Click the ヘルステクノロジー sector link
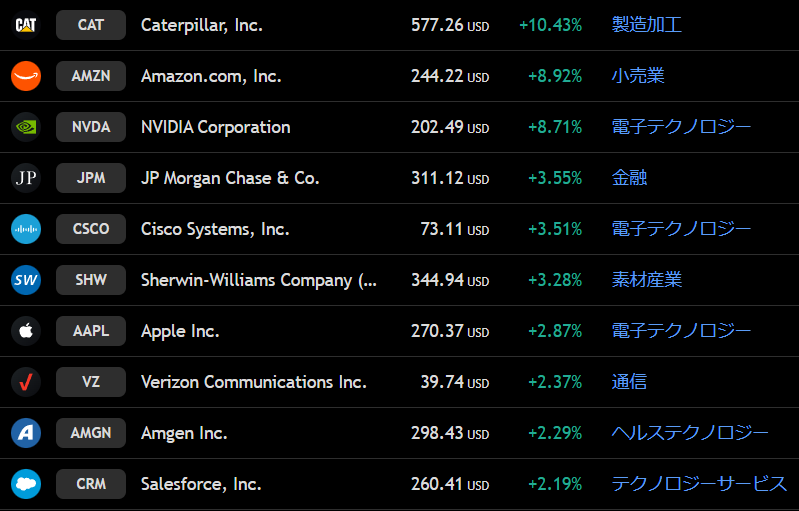Viewport: 799px width, 511px height. (690, 433)
